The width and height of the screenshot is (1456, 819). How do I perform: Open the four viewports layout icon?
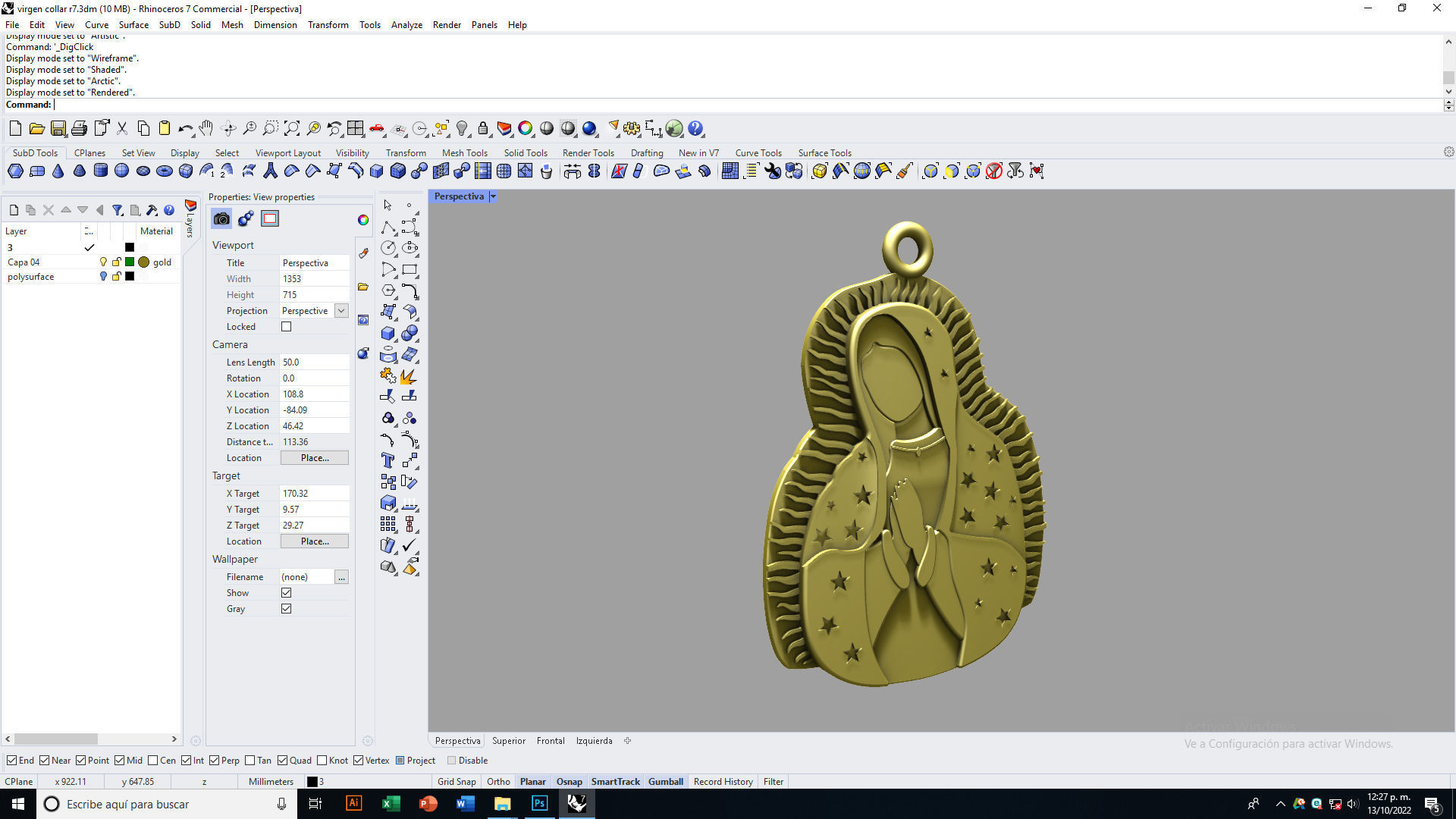(356, 129)
